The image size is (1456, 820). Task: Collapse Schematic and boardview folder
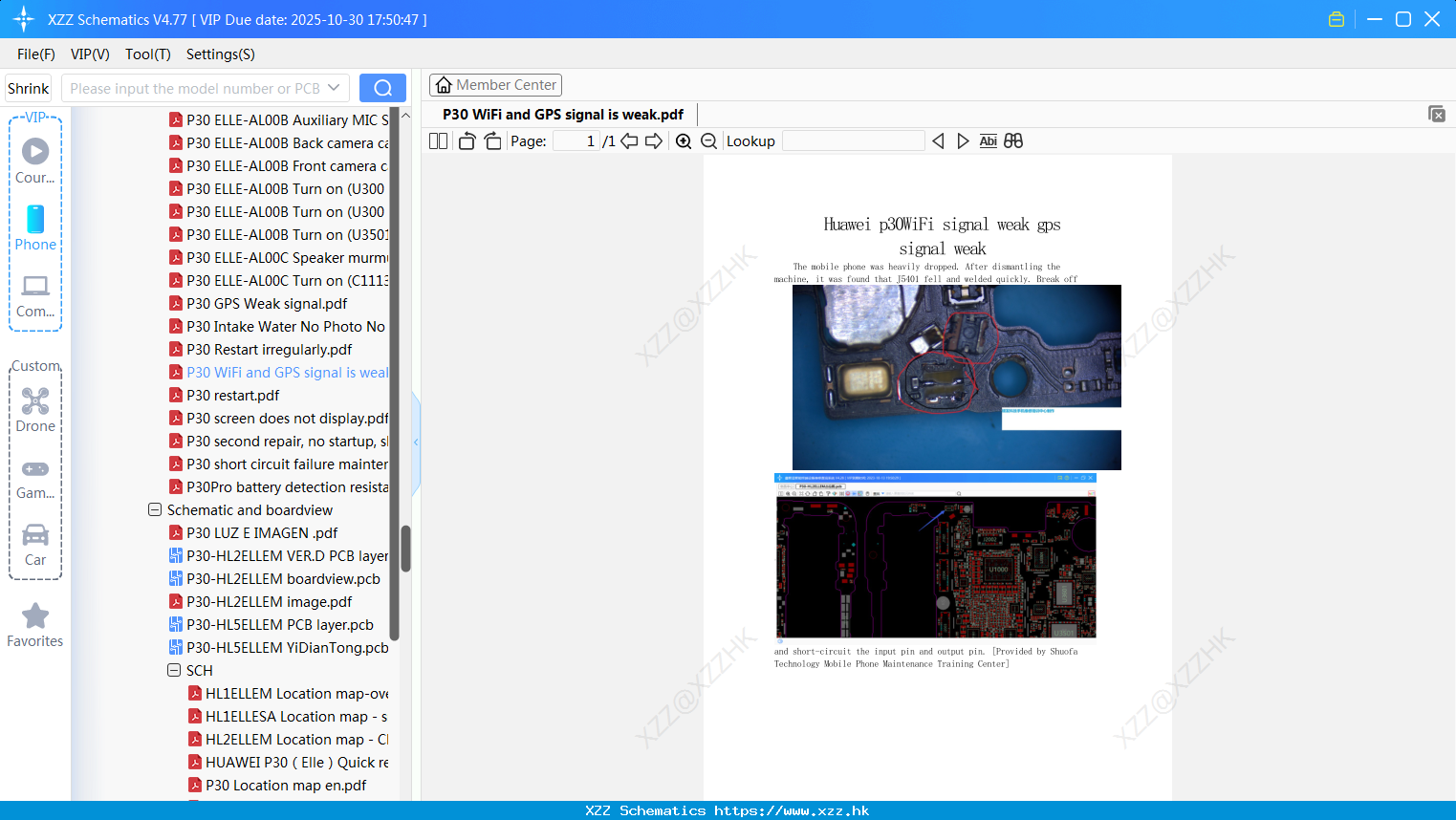pyautogui.click(x=155, y=510)
